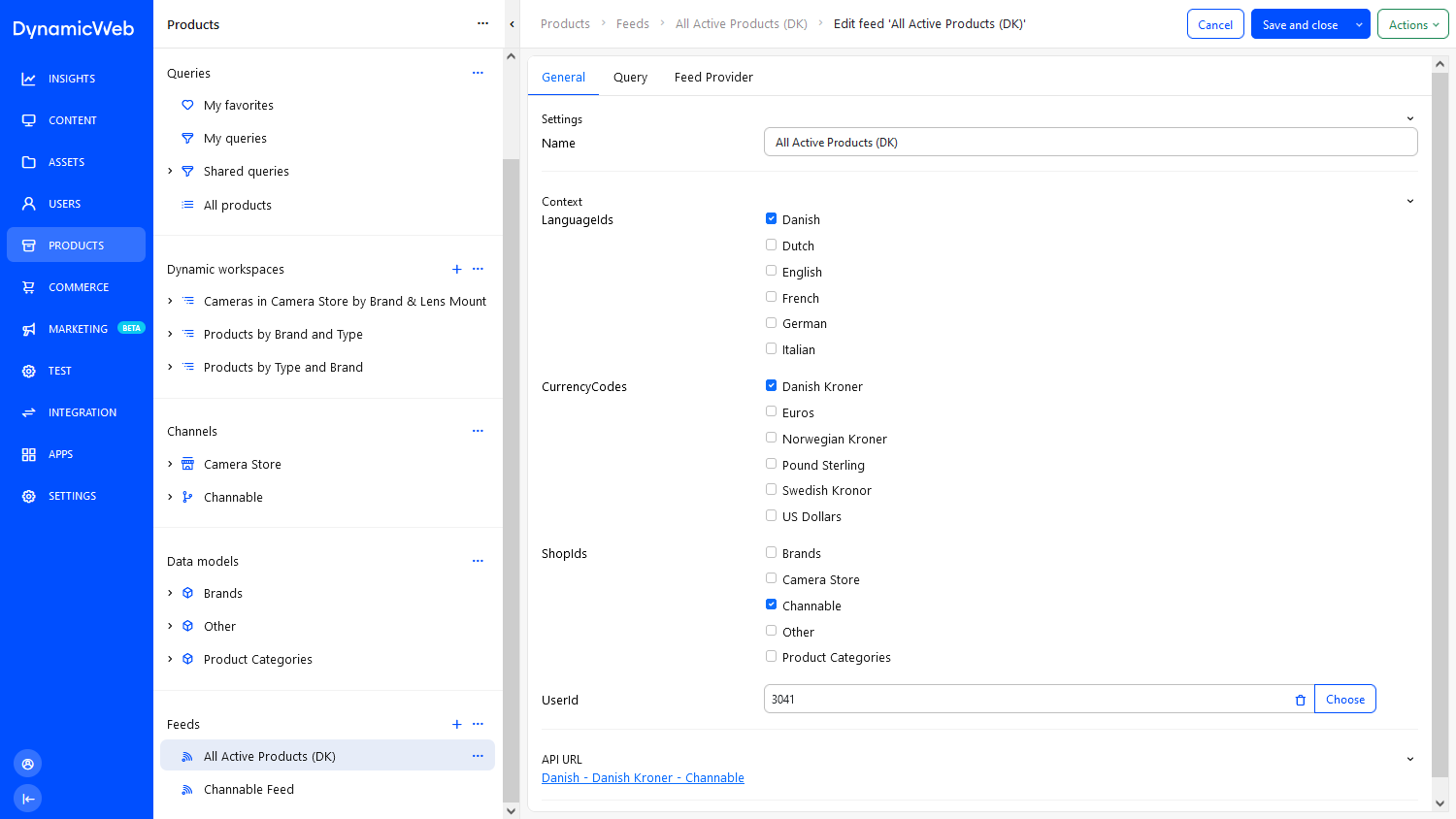The height and width of the screenshot is (819, 1456).
Task: Expand Cameras in Camera Store workspace
Action: [170, 301]
